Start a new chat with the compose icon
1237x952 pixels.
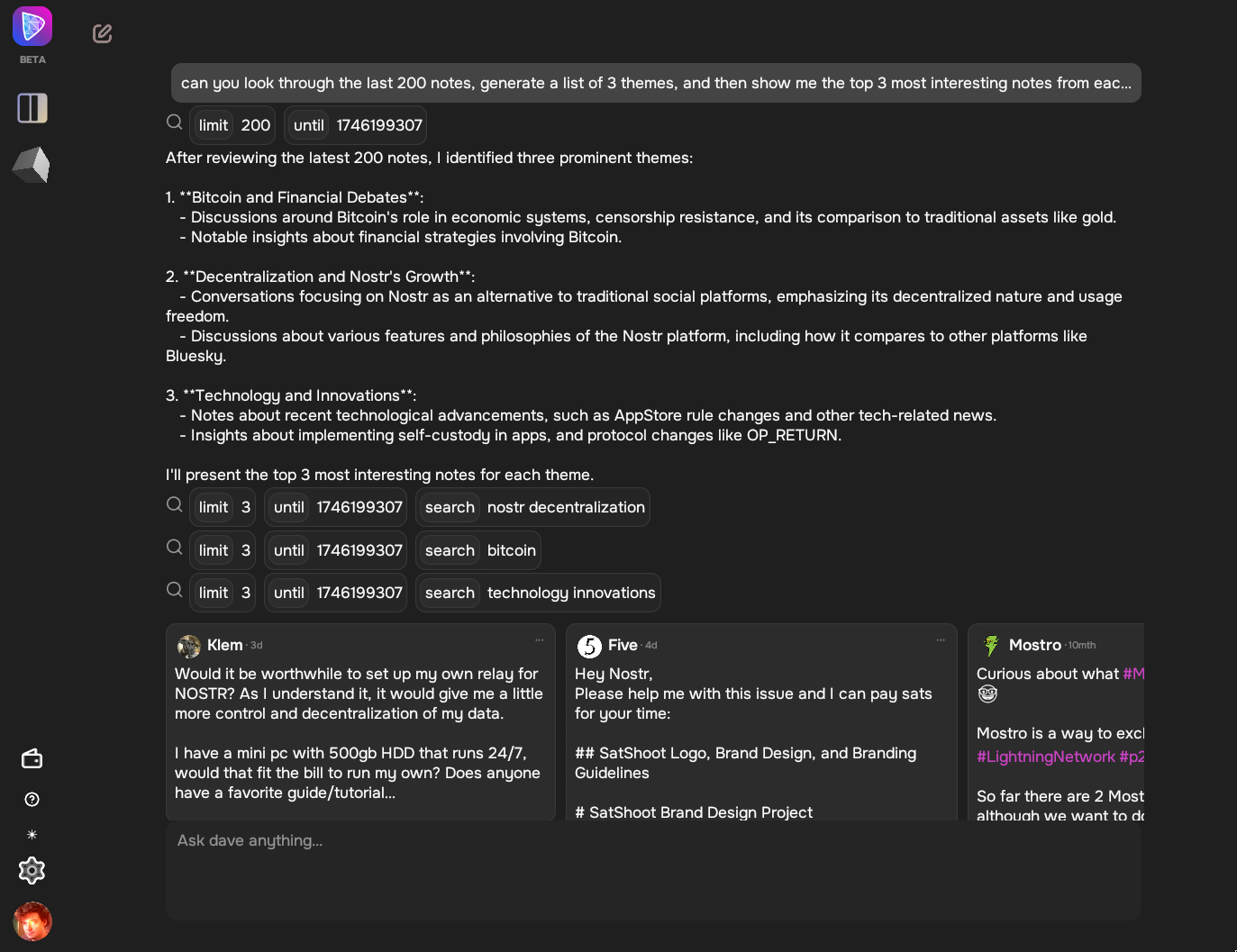[103, 33]
